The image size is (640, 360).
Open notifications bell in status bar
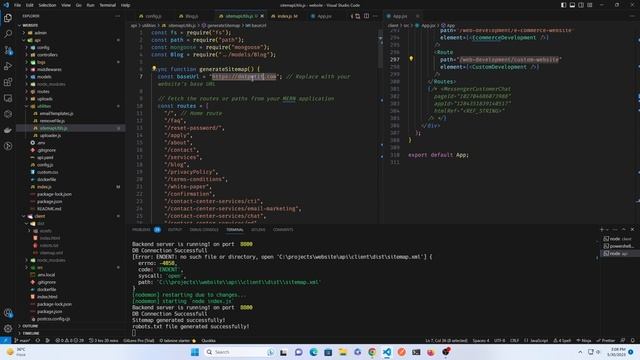pos(632,340)
